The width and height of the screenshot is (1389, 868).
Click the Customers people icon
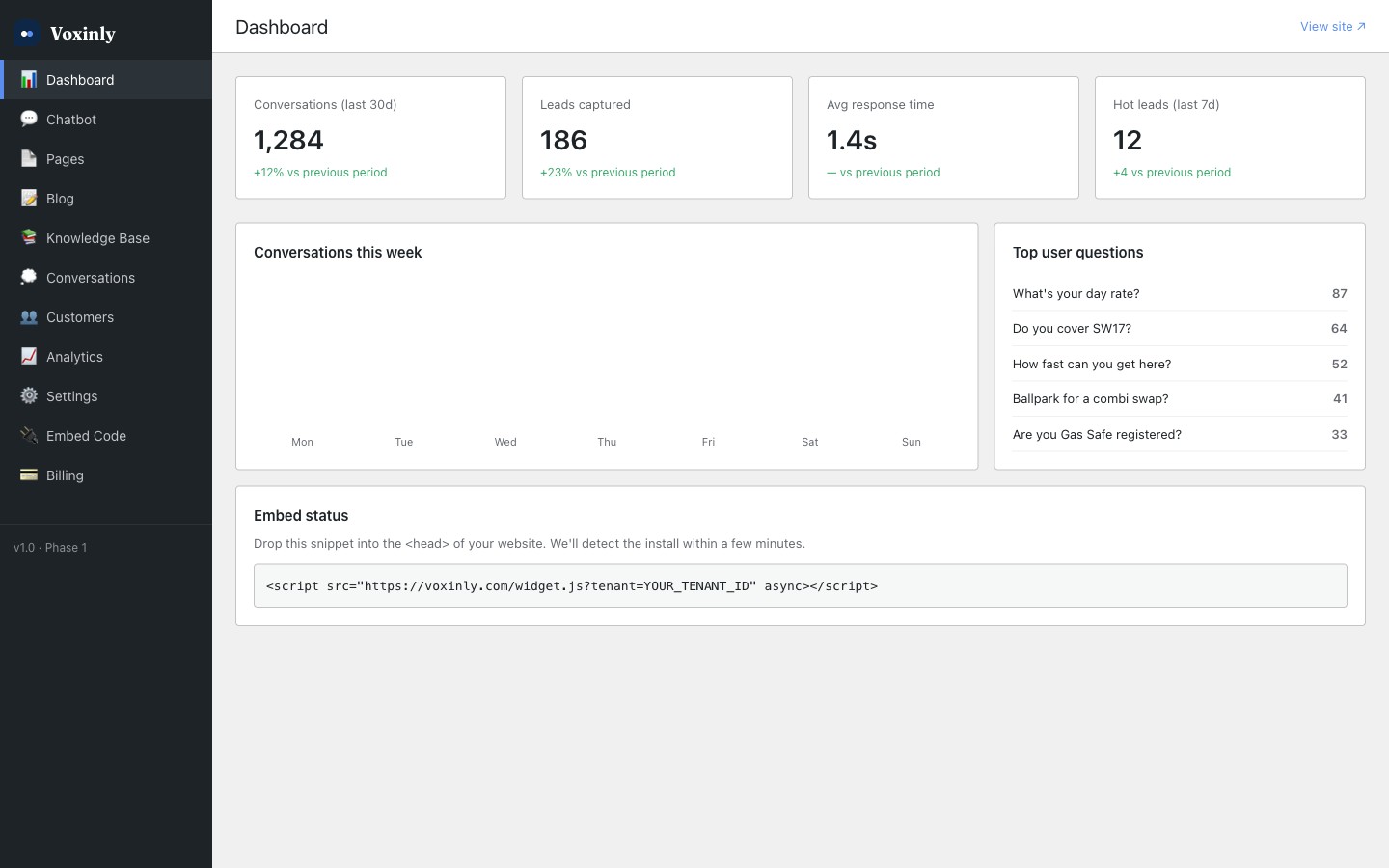coord(29,317)
